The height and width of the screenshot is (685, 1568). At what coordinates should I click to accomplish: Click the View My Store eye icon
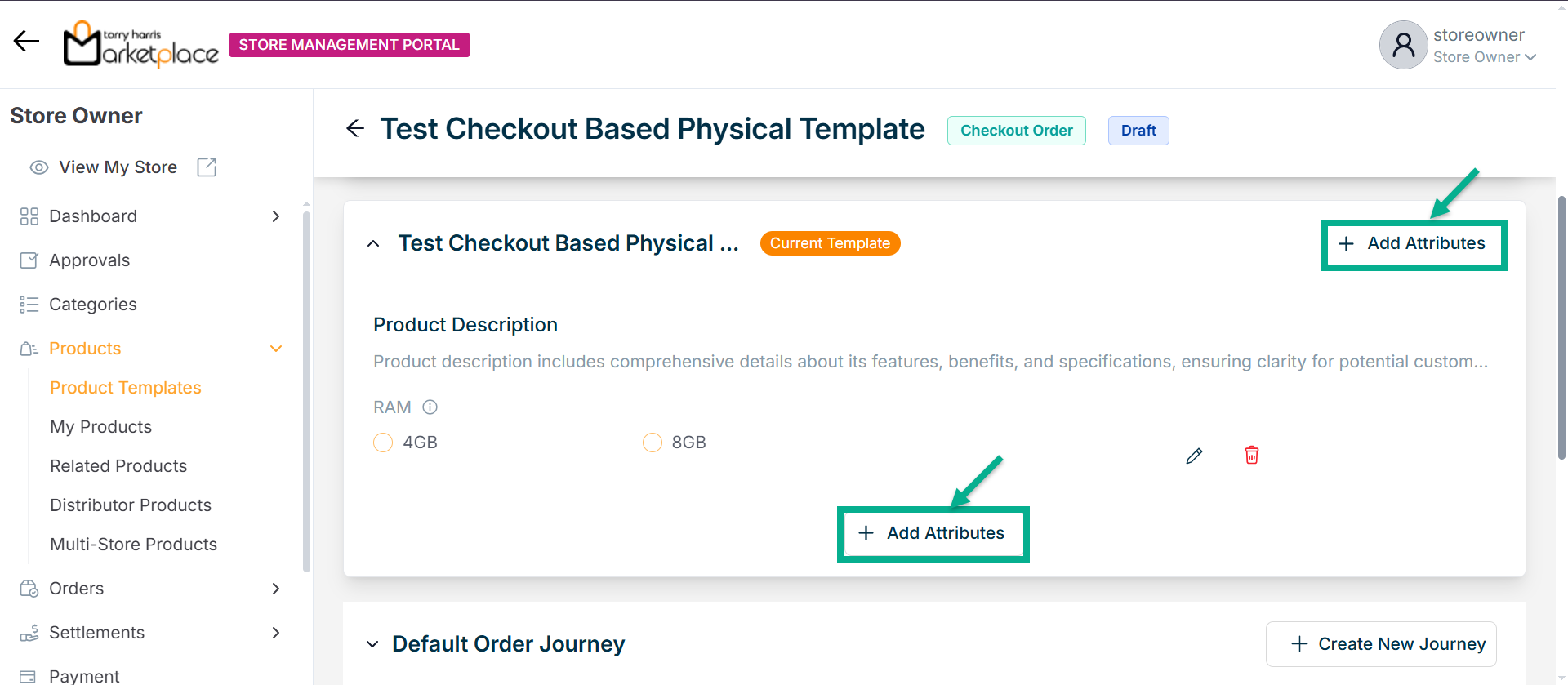(38, 167)
